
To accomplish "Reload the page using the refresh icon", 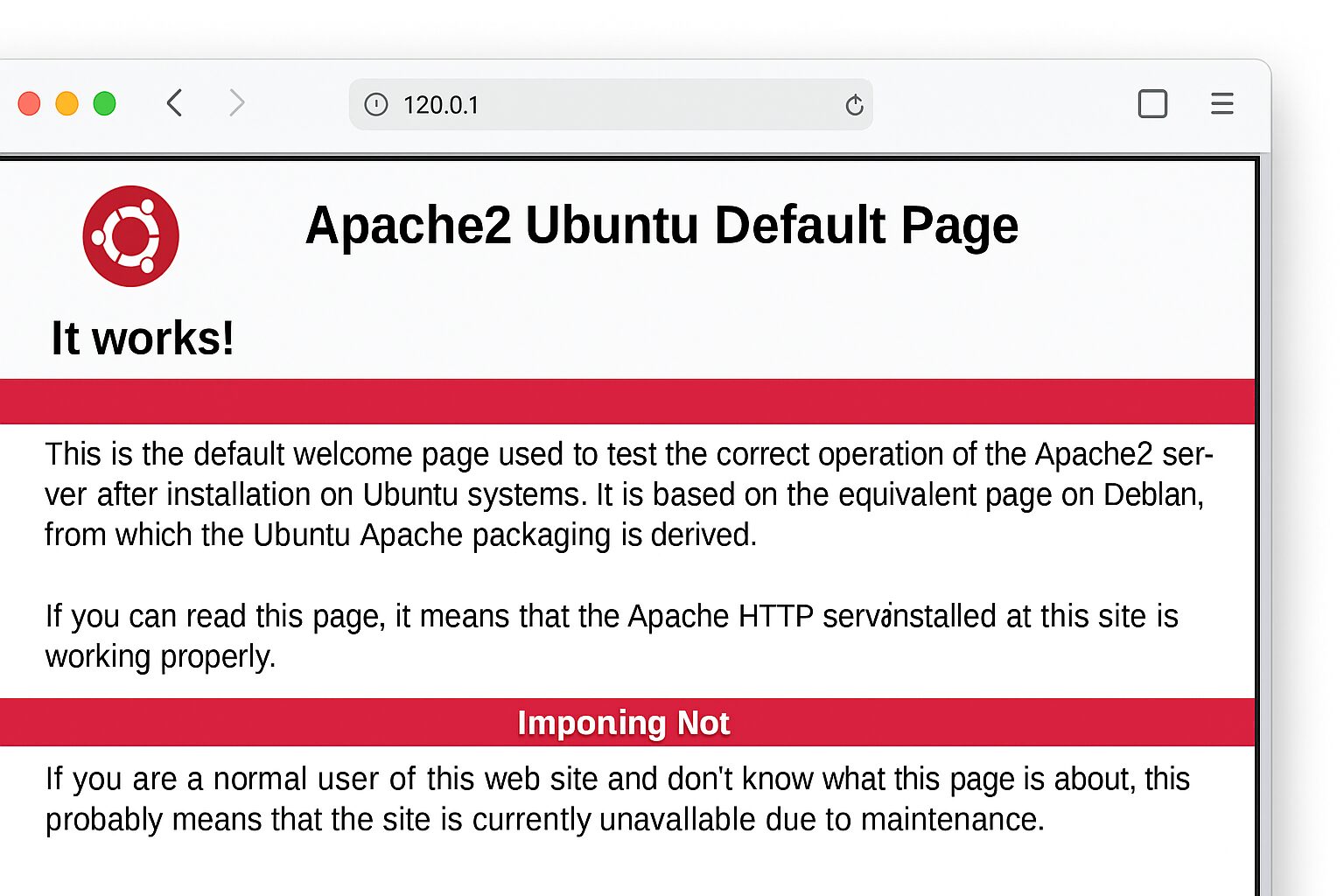I will coord(854,105).
